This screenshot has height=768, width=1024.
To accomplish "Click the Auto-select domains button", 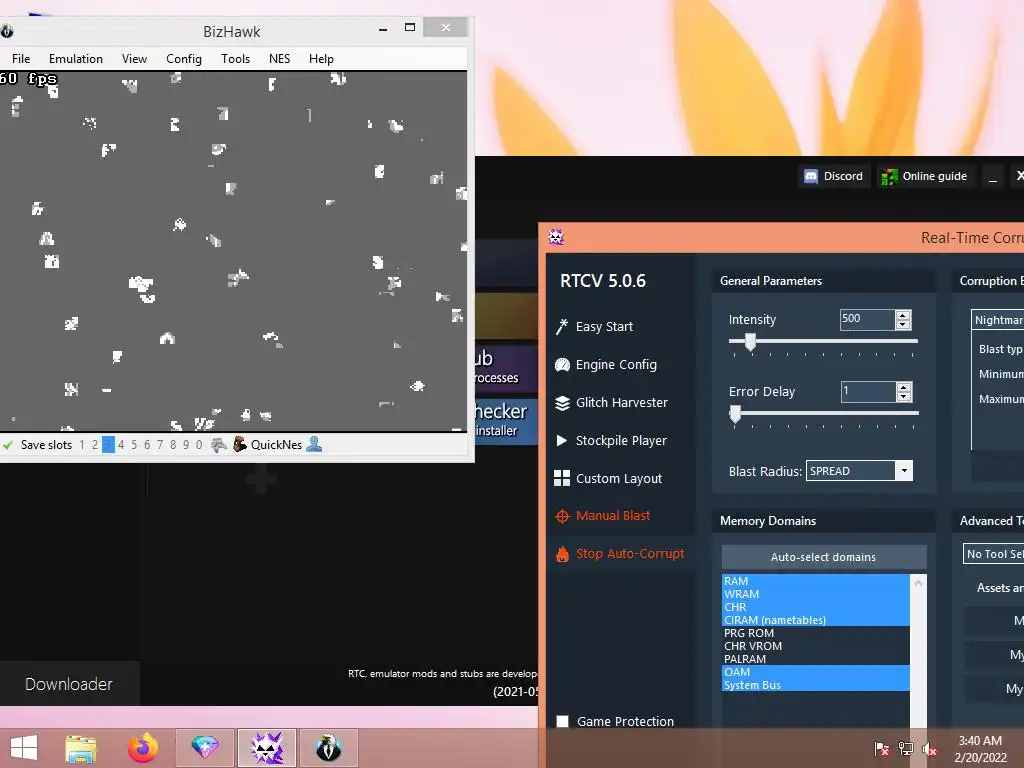I will point(824,557).
